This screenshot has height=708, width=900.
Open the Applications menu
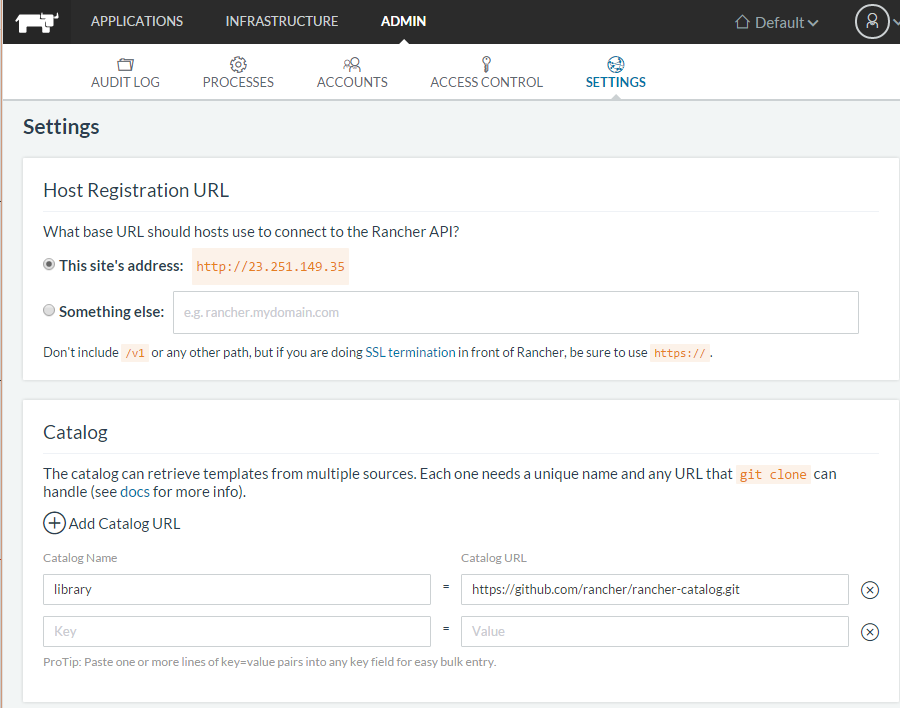coord(137,21)
